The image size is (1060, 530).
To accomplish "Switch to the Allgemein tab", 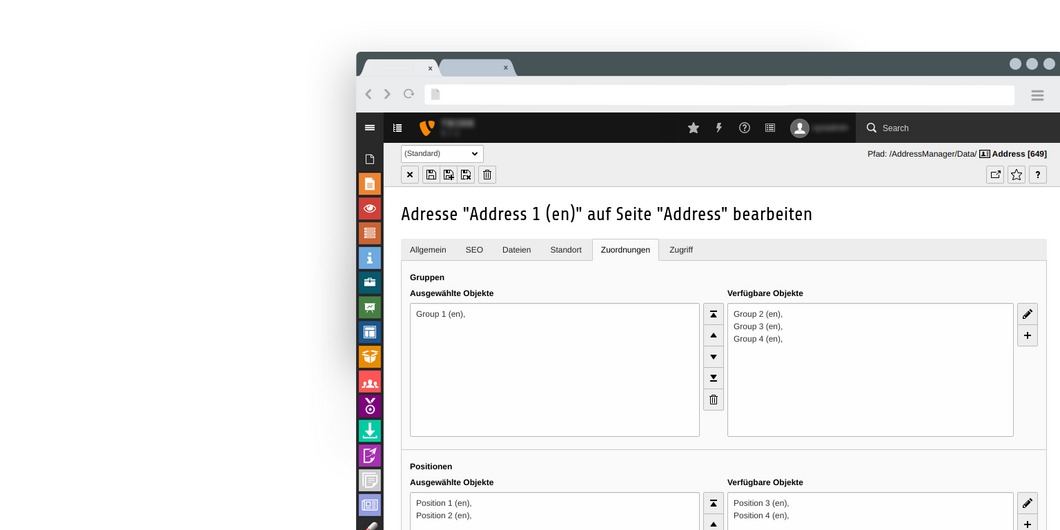I will (x=428, y=249).
